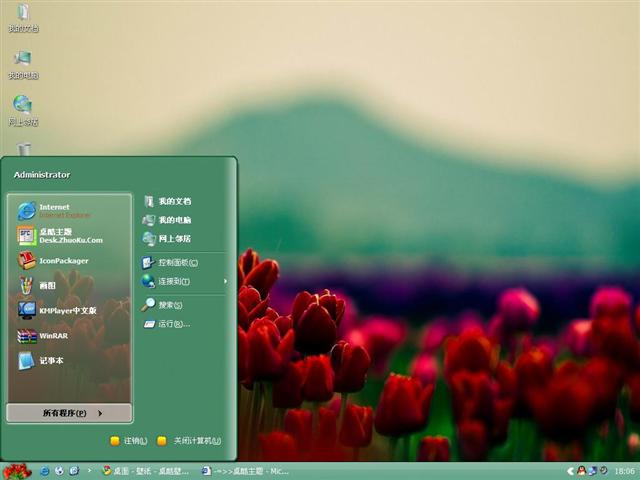Expand hidden Quick Launch items chevron

[89, 471]
